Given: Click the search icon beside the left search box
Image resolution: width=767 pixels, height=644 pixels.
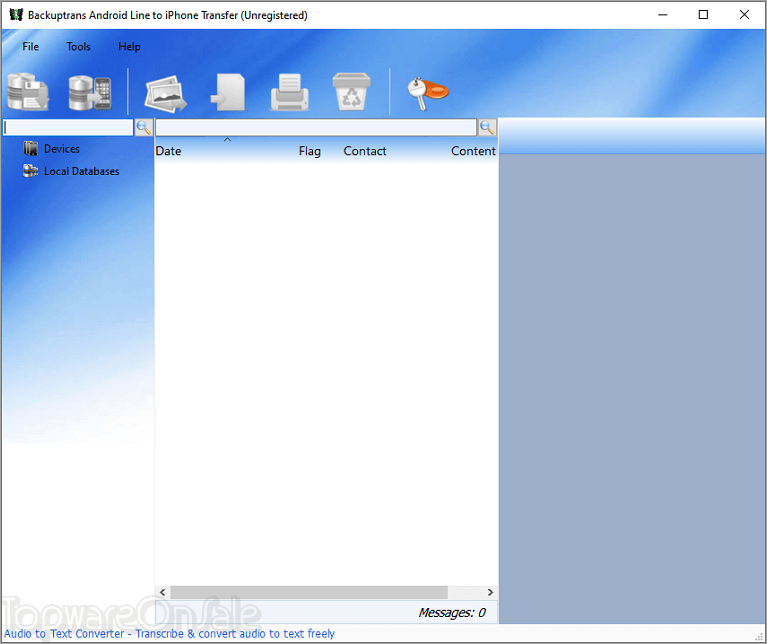Looking at the screenshot, I should 144,128.
